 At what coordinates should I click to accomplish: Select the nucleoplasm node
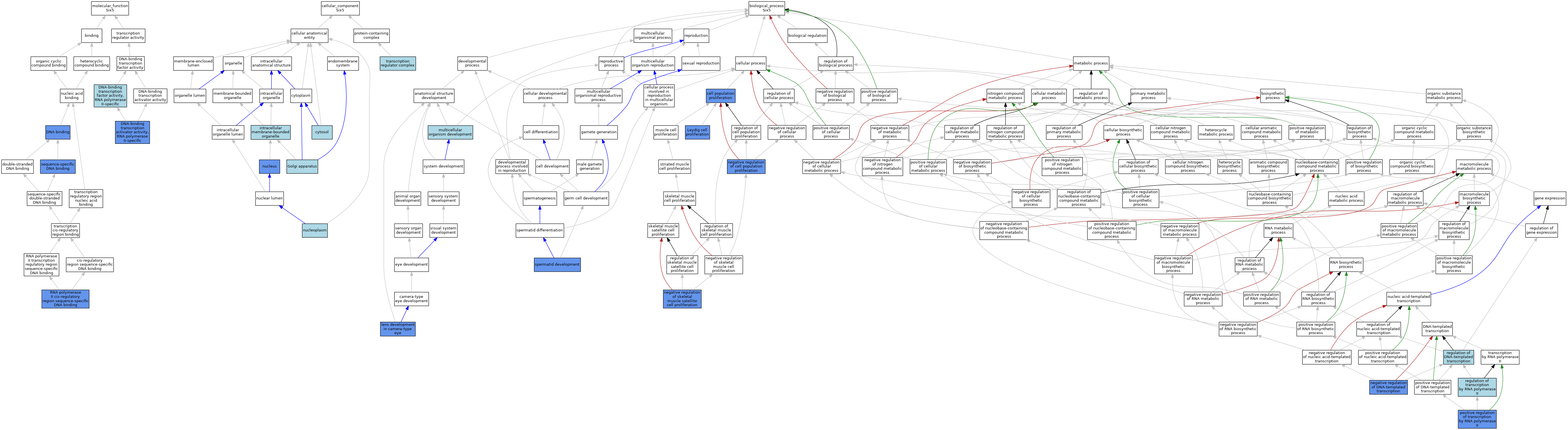[315, 231]
